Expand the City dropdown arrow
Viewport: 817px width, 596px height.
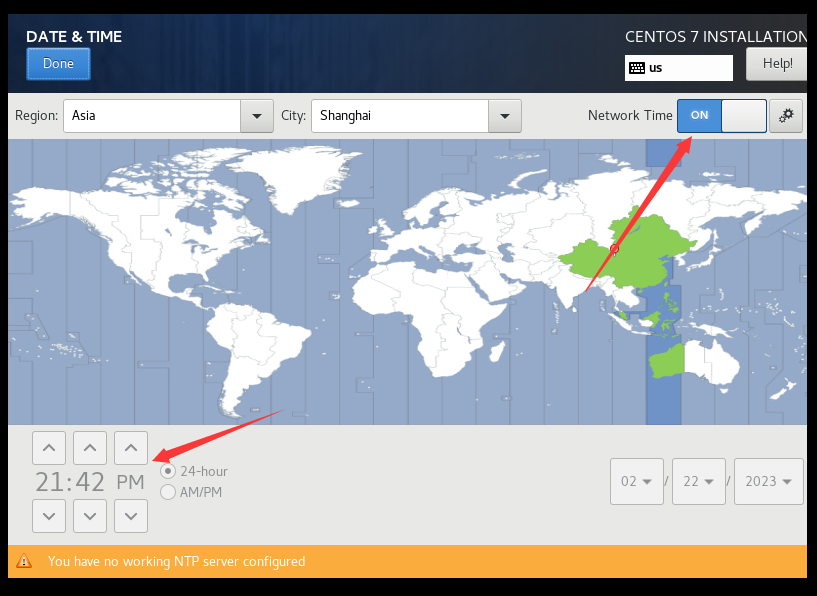pos(505,116)
